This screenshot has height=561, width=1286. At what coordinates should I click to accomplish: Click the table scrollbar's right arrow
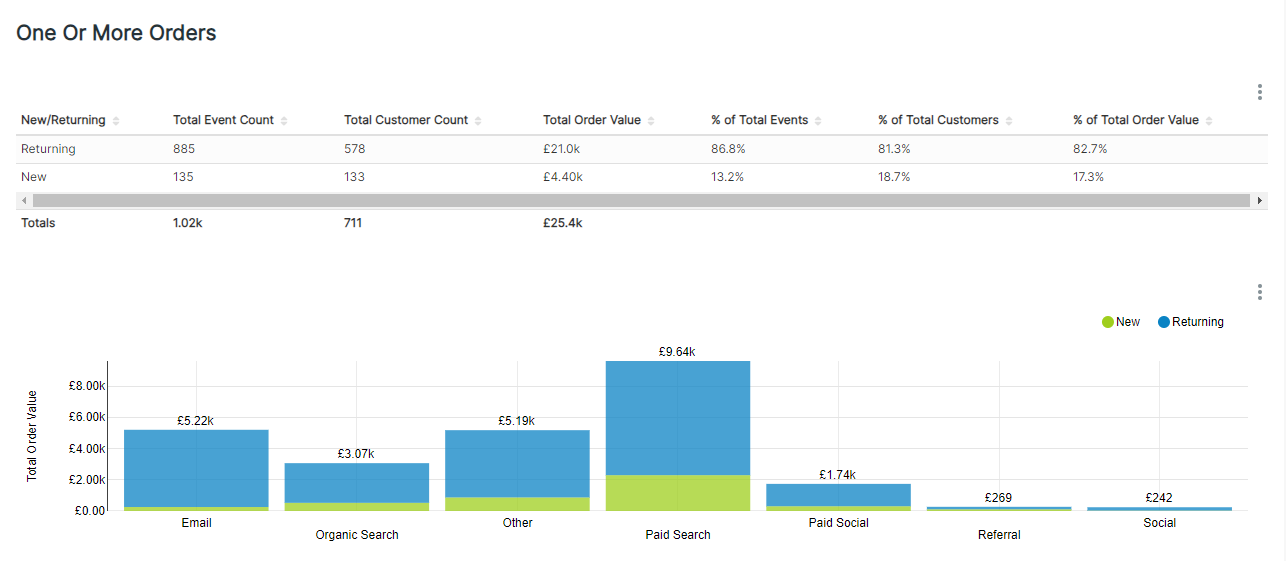[x=1260, y=201]
